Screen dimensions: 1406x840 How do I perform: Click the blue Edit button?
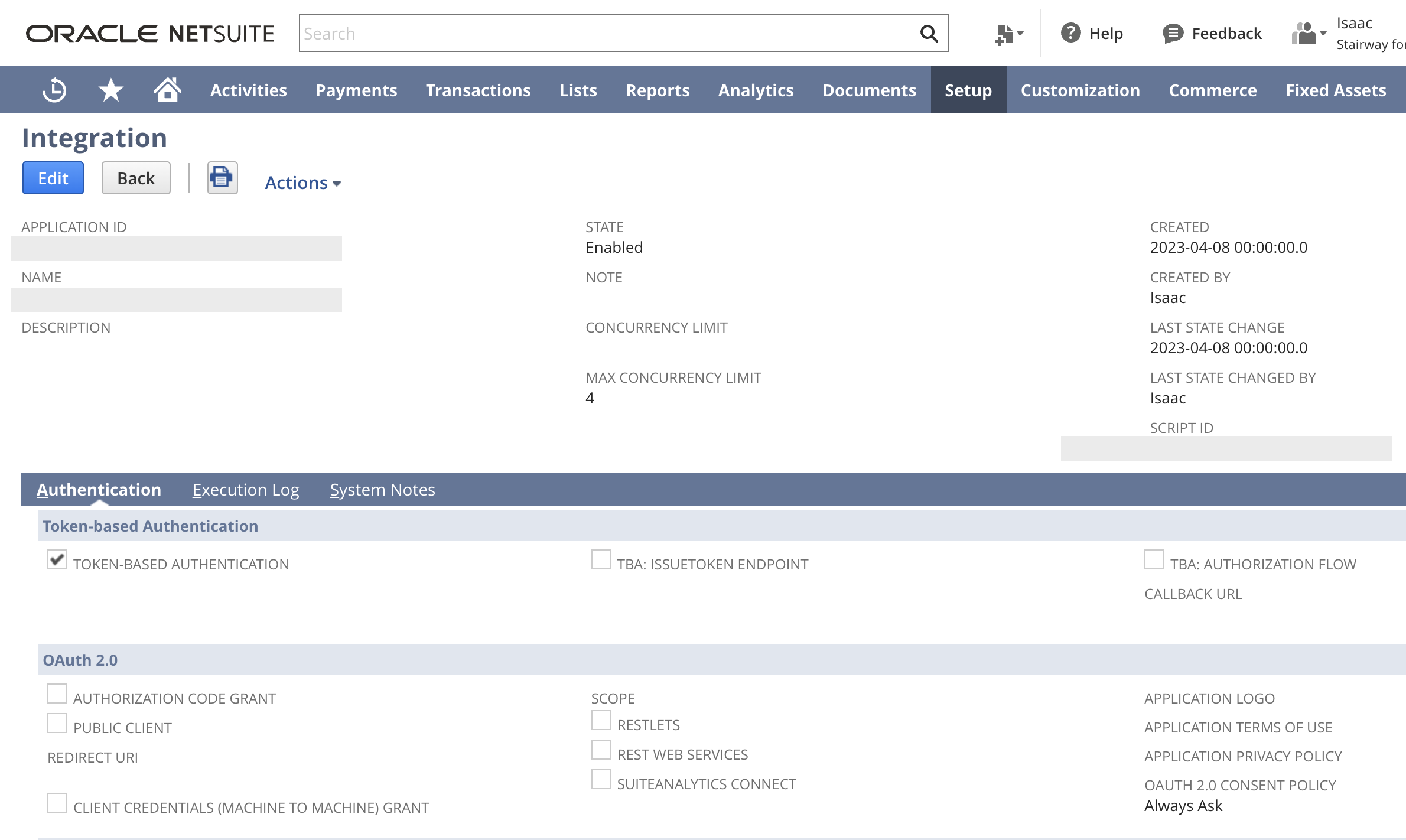[53, 178]
